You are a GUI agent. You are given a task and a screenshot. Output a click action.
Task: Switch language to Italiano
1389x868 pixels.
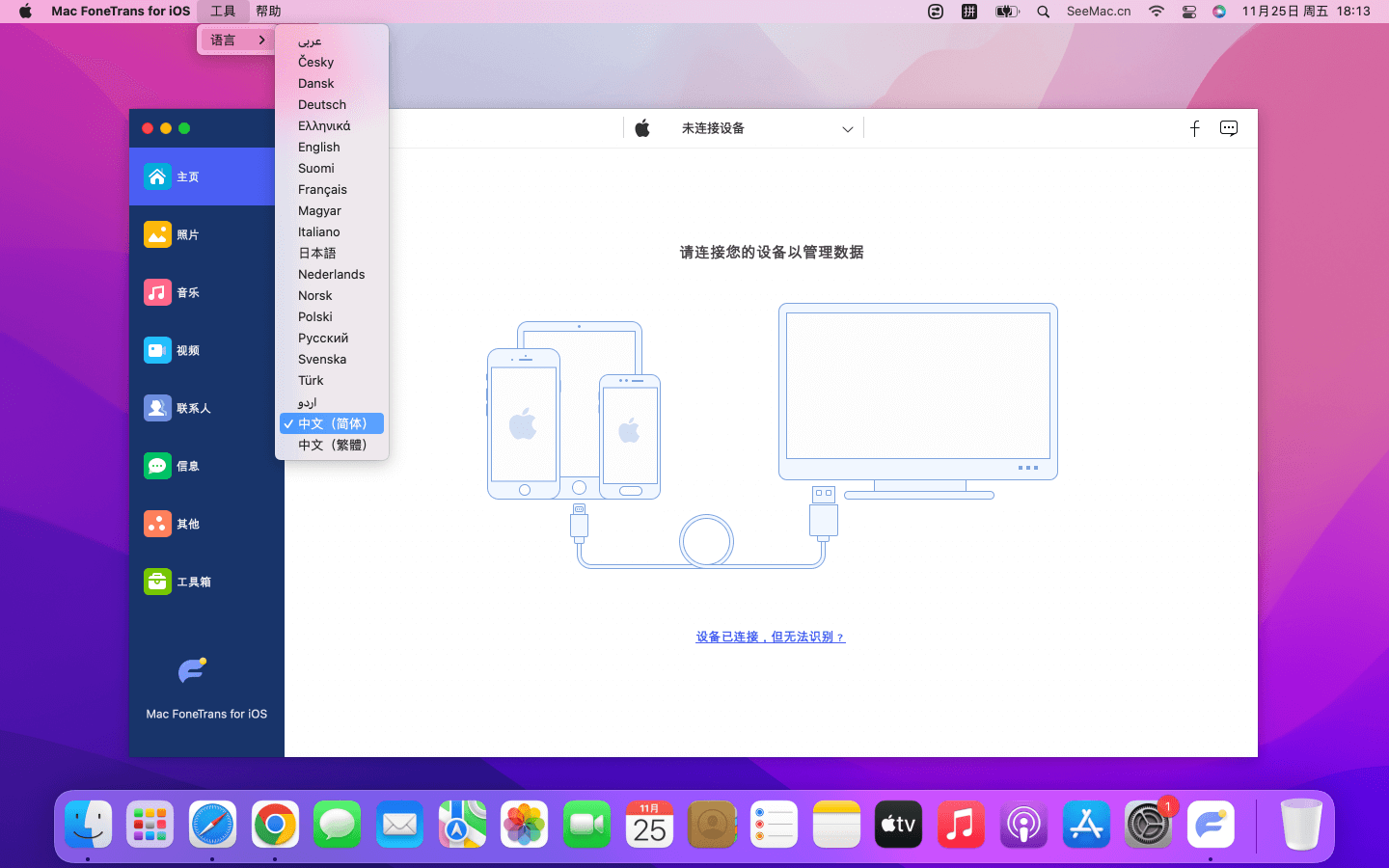pos(332,232)
